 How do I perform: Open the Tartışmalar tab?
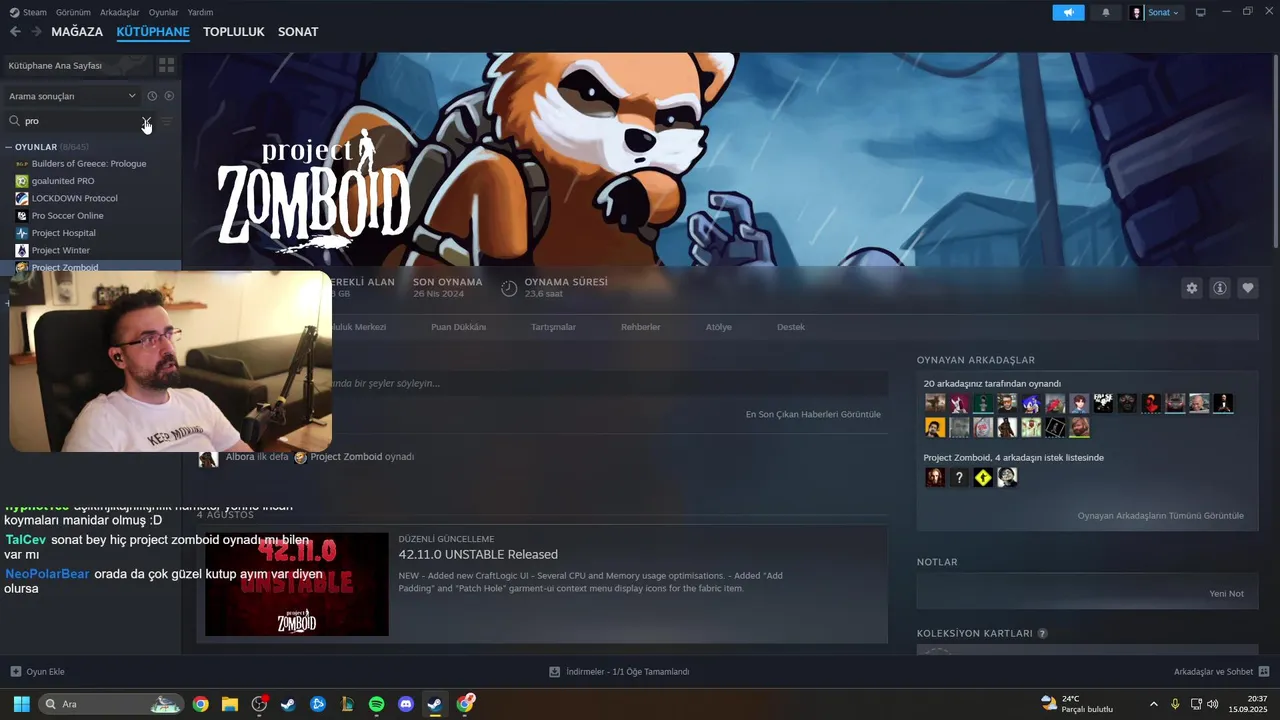click(x=553, y=327)
